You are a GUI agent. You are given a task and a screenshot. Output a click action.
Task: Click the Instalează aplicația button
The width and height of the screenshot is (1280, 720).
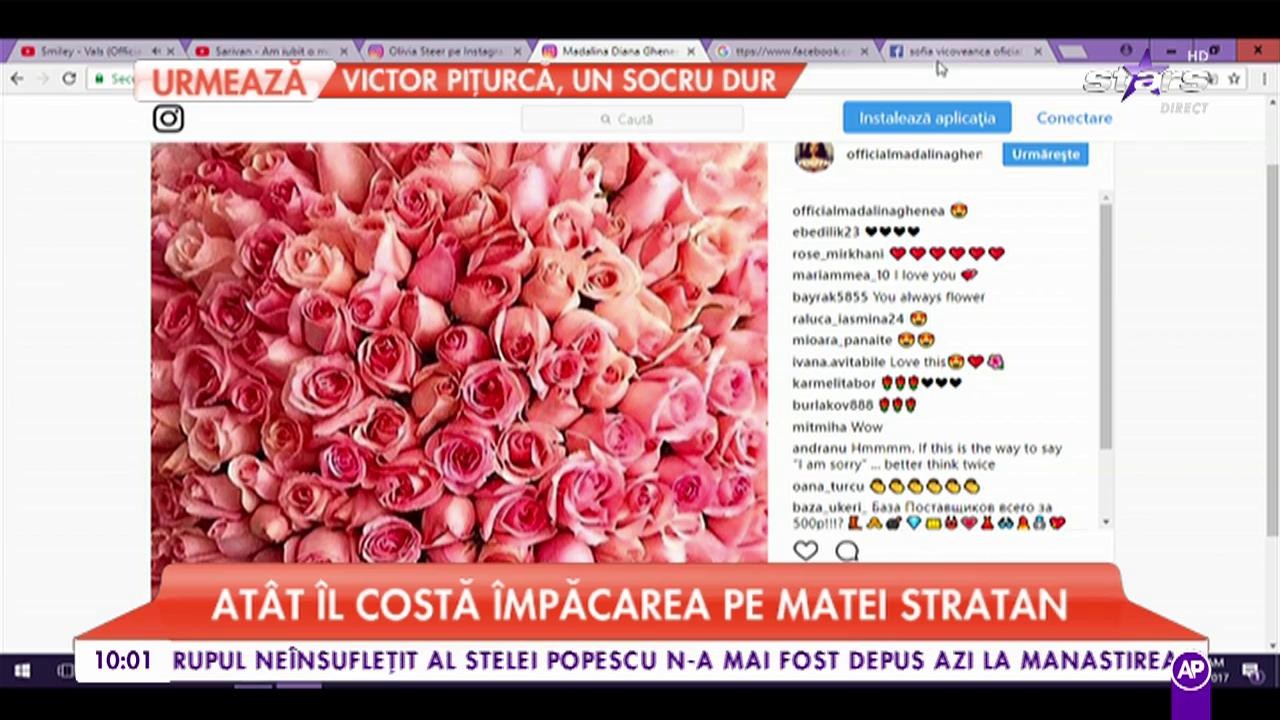tap(926, 117)
